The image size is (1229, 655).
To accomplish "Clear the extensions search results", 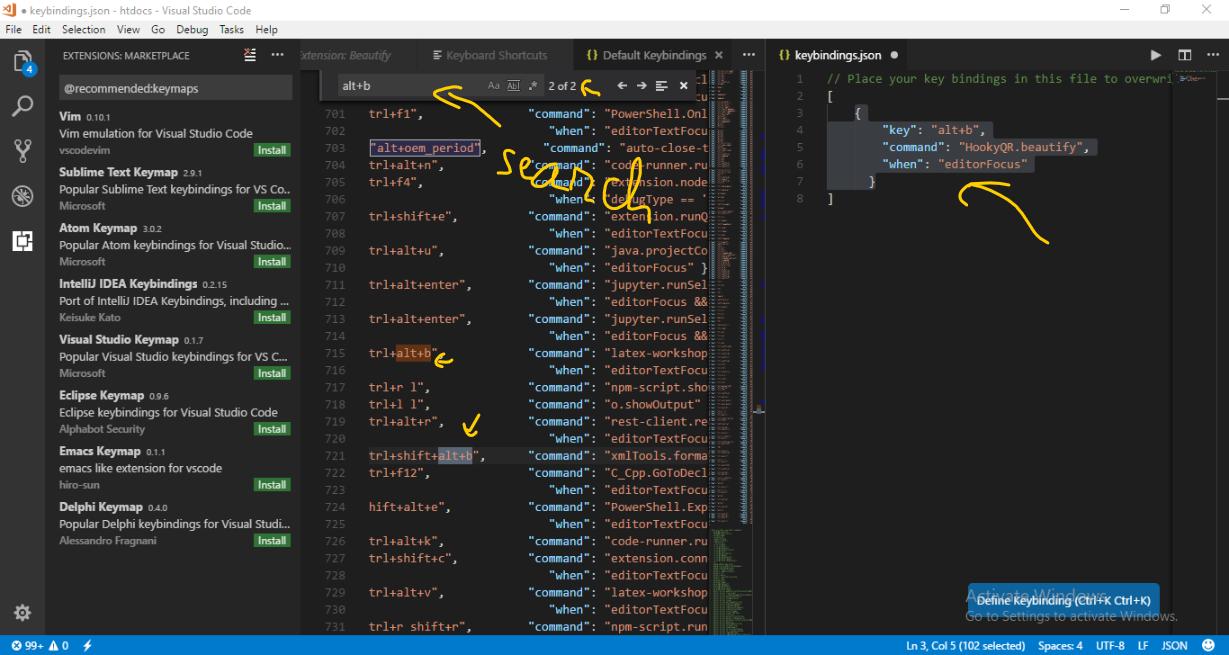I will tap(250, 56).
